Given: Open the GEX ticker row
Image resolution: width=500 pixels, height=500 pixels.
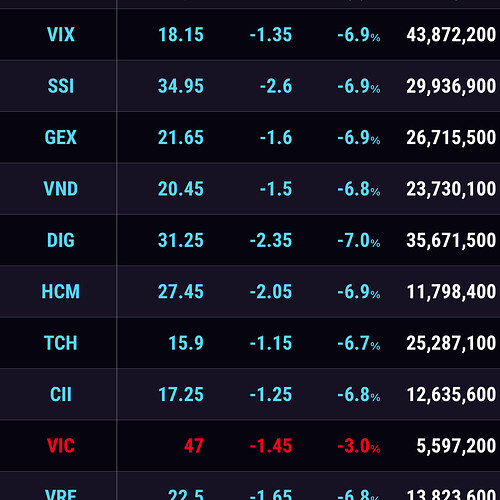Looking at the screenshot, I should 250,137.
